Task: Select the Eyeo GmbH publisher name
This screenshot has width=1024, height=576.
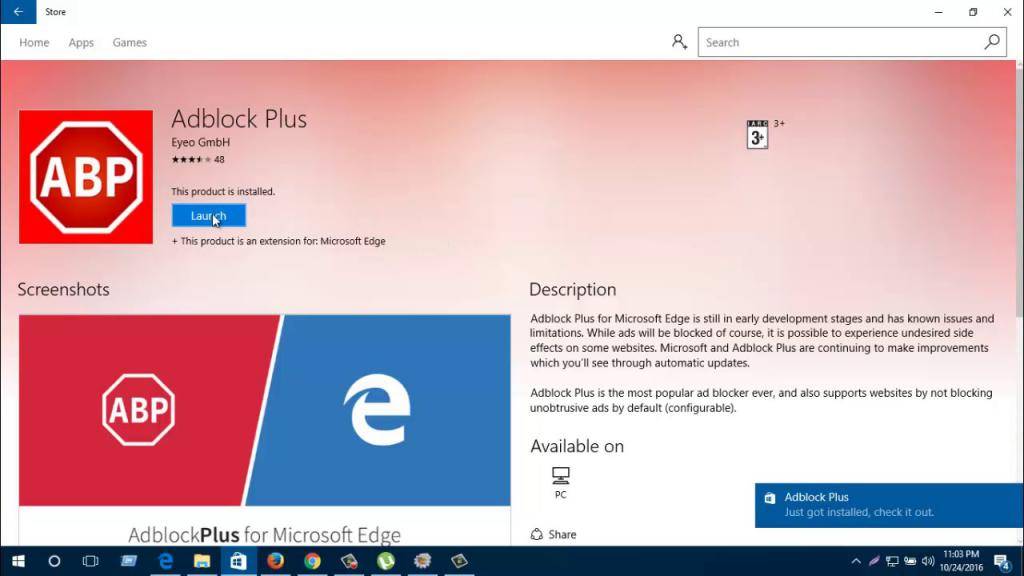Action: click(x=200, y=142)
